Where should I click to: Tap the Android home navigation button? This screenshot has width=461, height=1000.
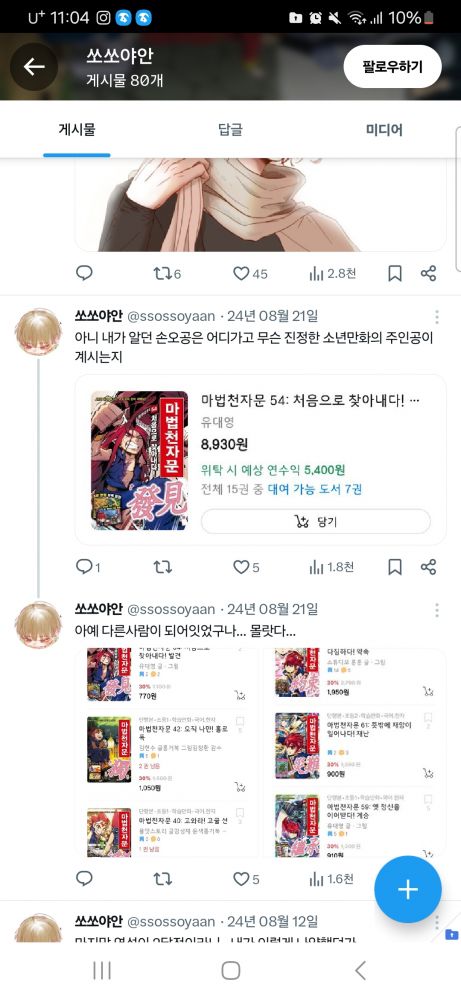pyautogui.click(x=230, y=971)
